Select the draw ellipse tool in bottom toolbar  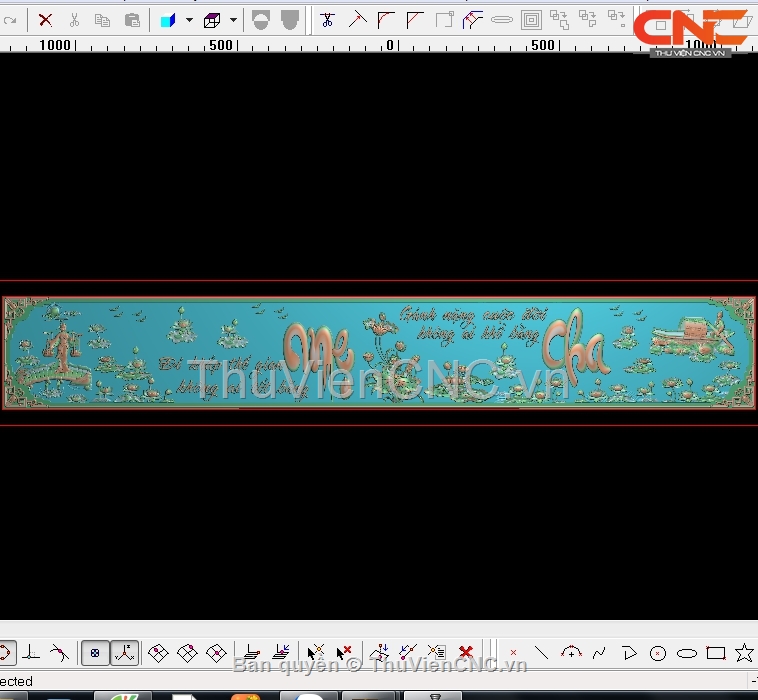[686, 653]
